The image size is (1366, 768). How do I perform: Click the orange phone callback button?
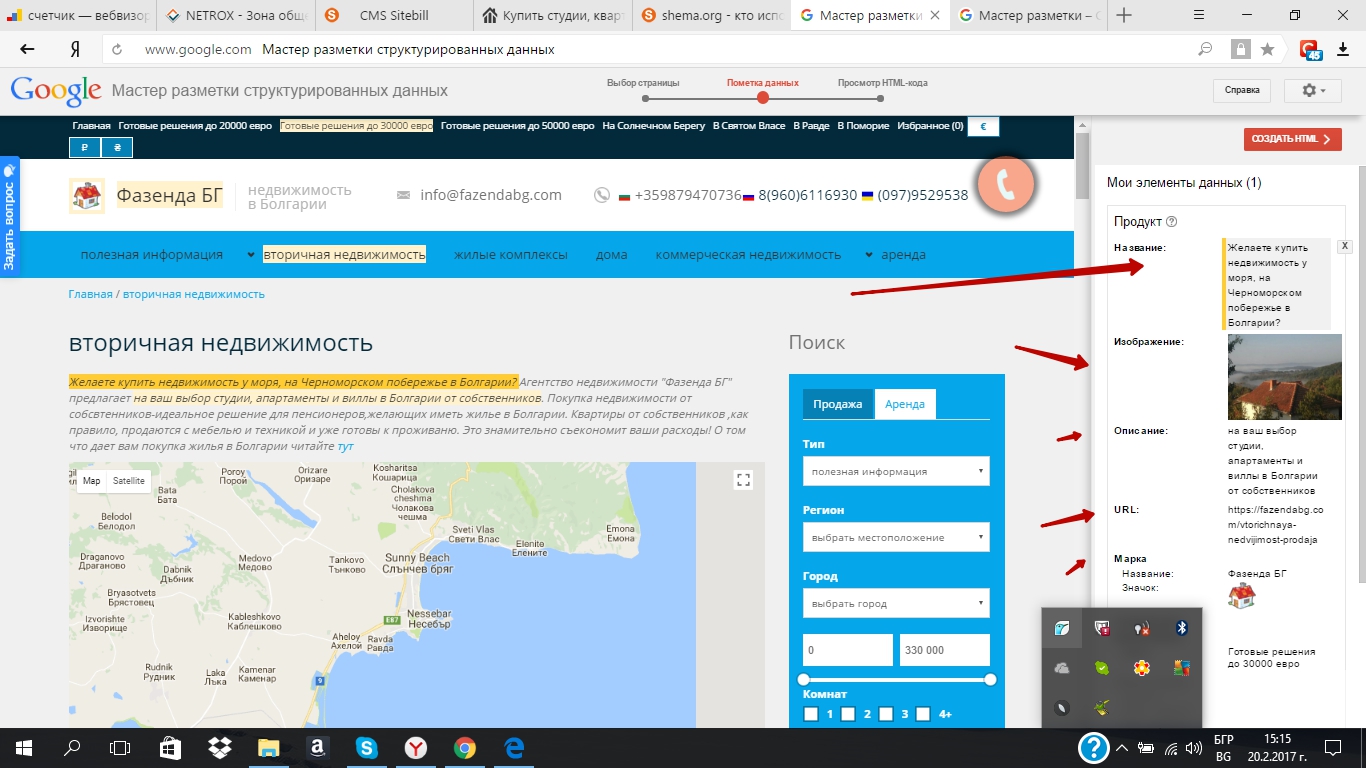(1006, 185)
